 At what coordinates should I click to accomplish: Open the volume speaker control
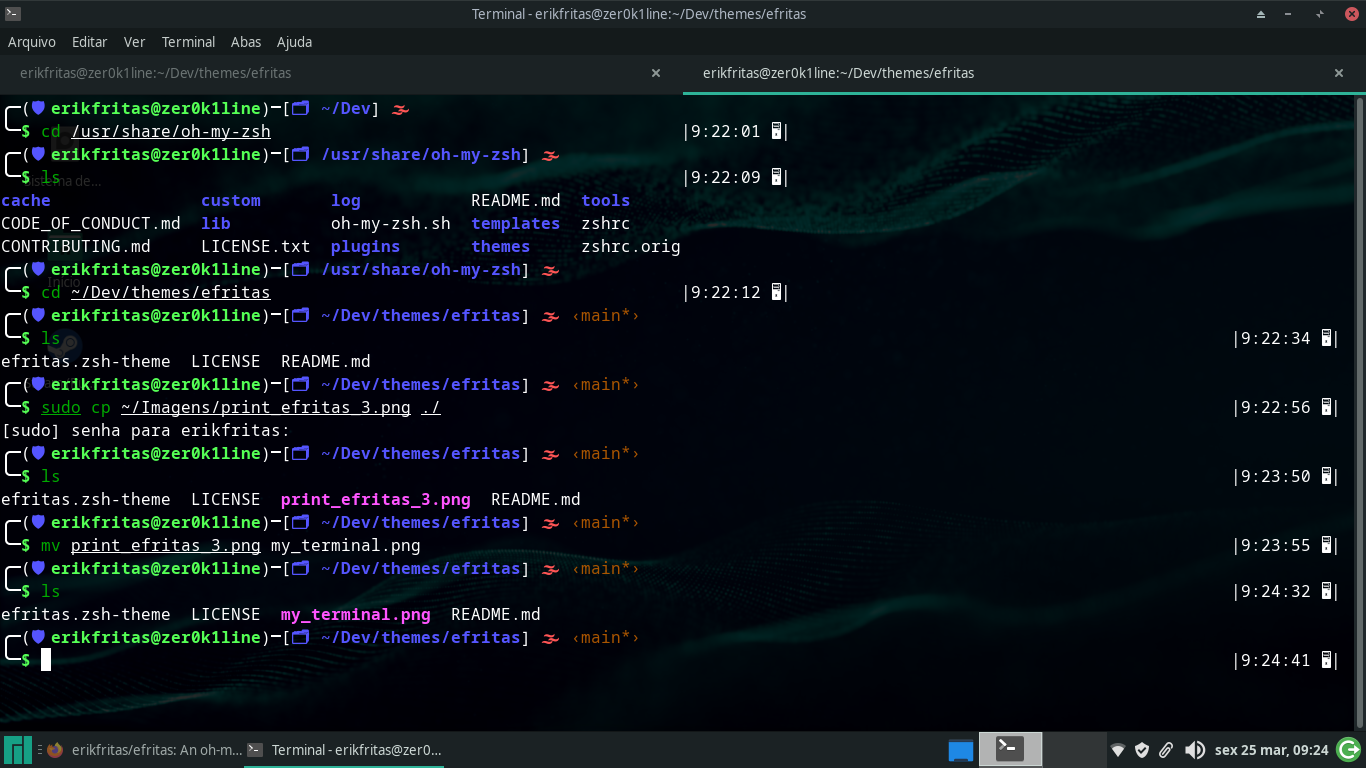(1194, 750)
